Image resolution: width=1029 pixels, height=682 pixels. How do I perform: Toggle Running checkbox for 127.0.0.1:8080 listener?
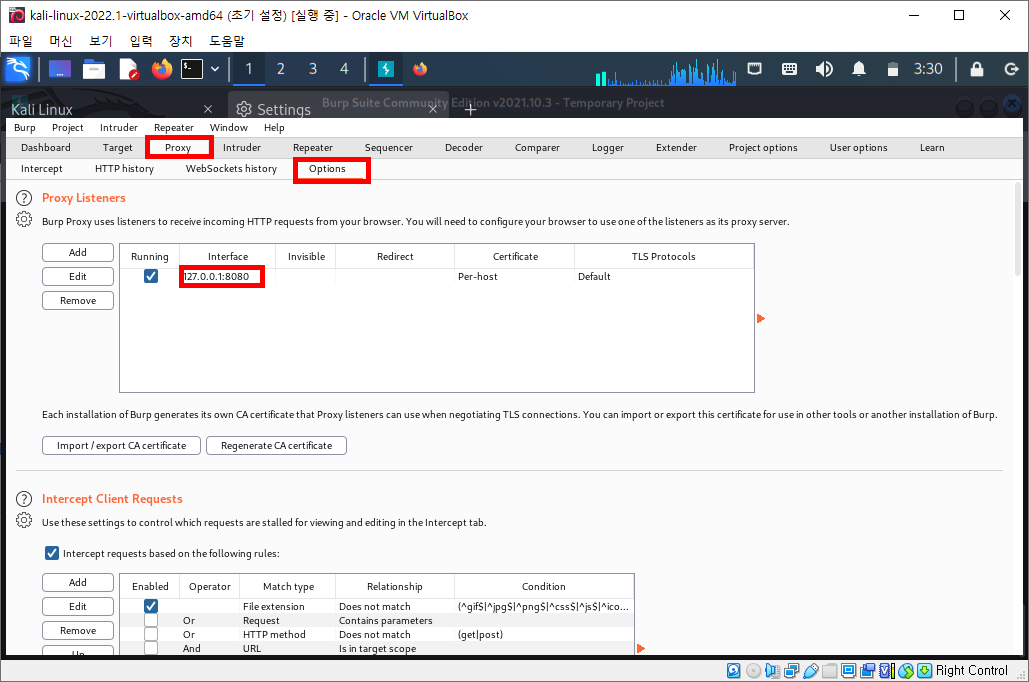151,276
